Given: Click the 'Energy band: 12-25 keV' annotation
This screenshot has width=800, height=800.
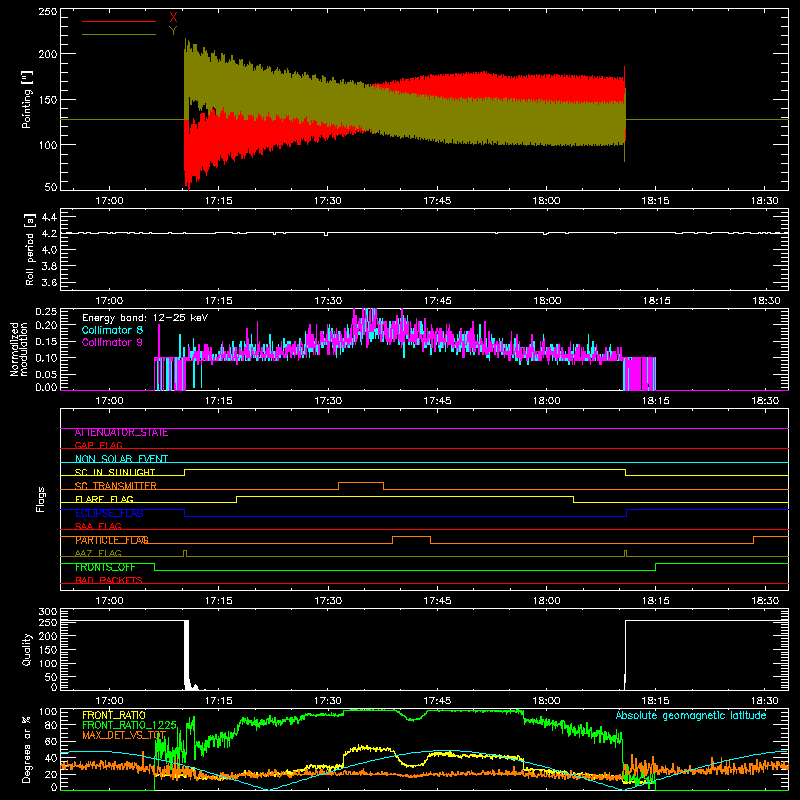Looking at the screenshot, I should pos(145,318).
